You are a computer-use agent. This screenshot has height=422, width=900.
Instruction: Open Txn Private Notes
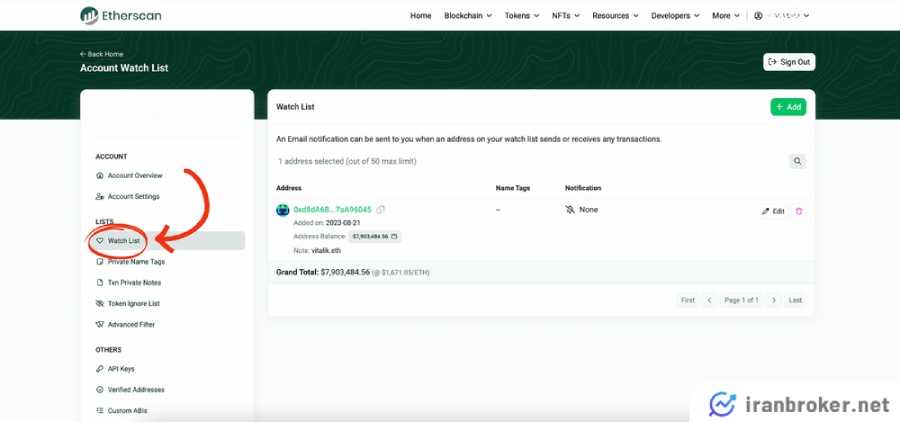pyautogui.click(x=129, y=282)
